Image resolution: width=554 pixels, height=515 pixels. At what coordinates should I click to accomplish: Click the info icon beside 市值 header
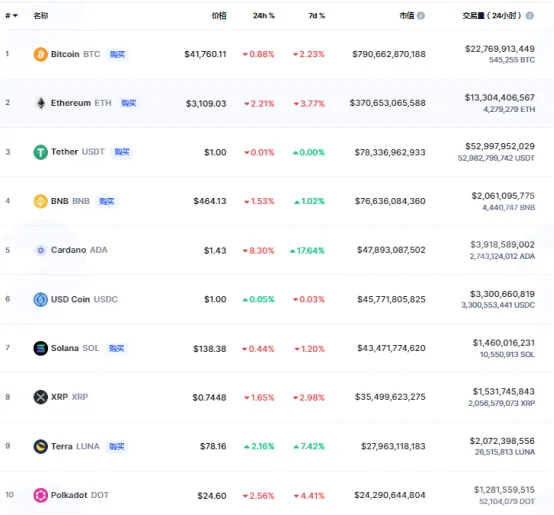pyautogui.click(x=420, y=16)
